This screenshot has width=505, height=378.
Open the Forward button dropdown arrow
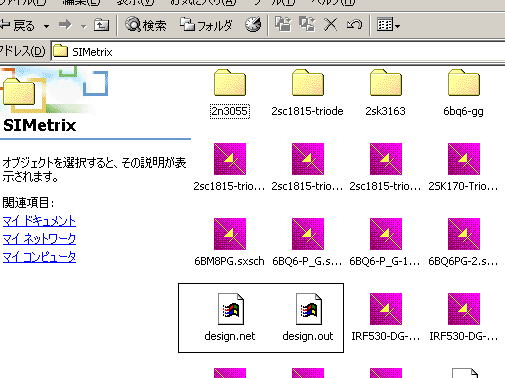point(83,26)
